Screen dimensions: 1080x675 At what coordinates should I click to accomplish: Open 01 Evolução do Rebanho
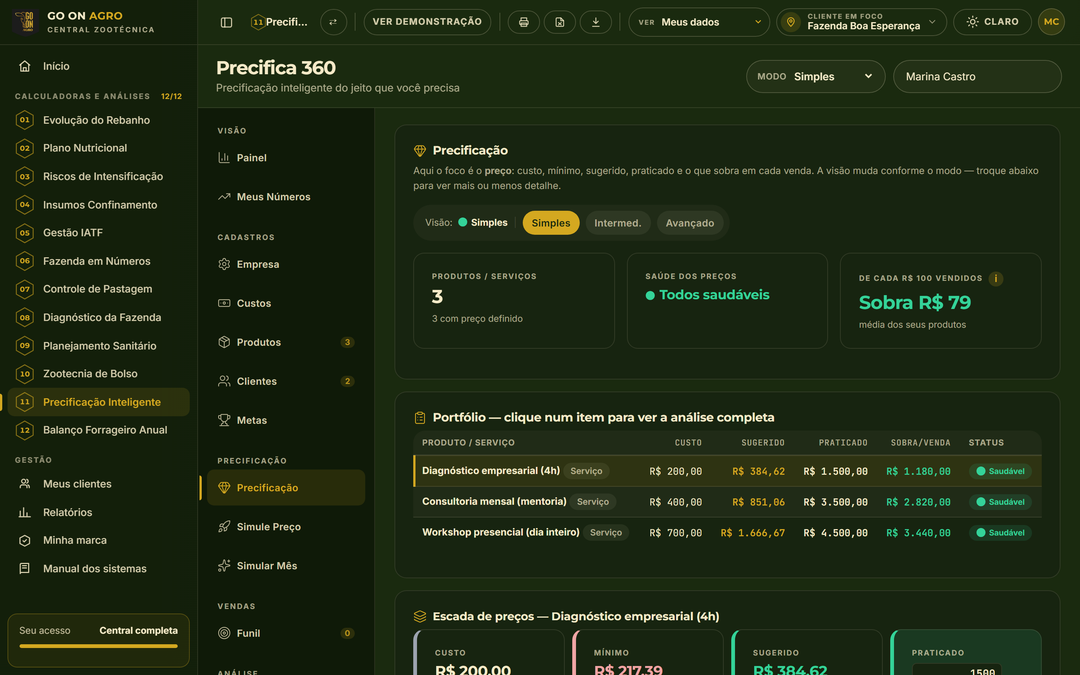coord(98,120)
